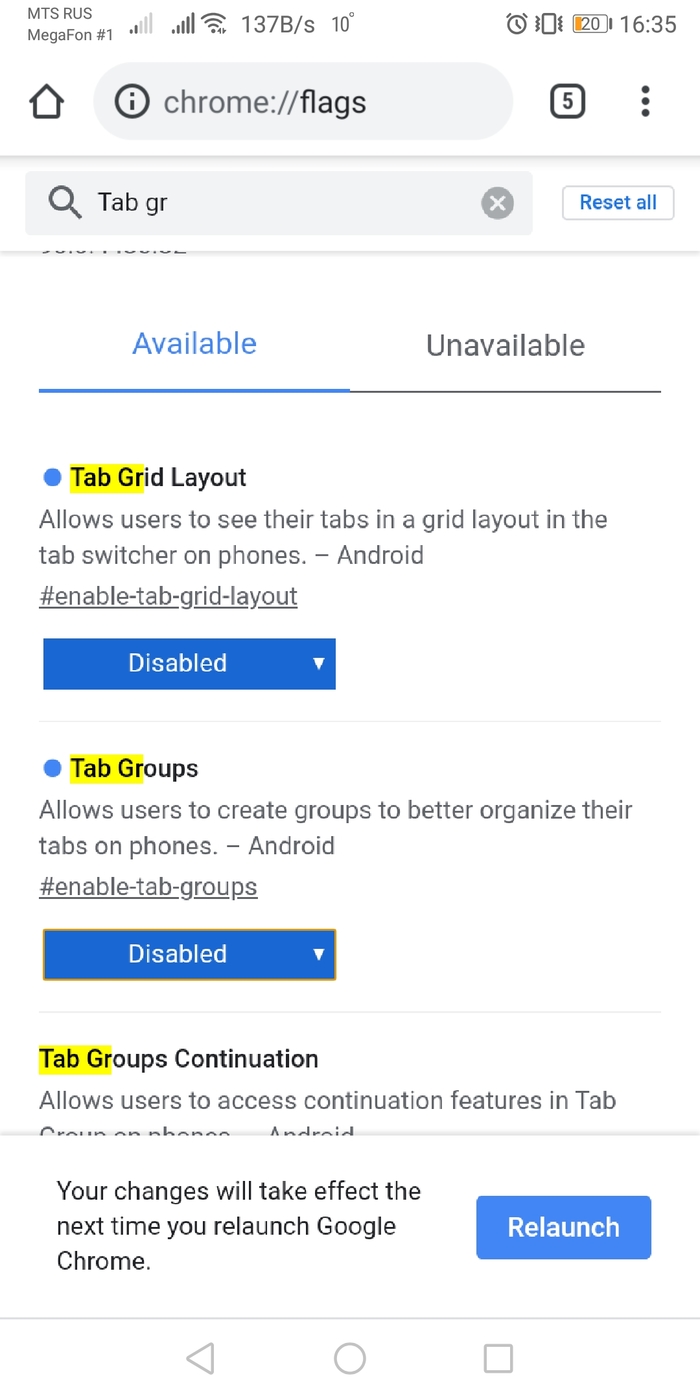The height and width of the screenshot is (1400, 700).
Task: Tap the chrome://flags address bar
Action: [x=320, y=102]
